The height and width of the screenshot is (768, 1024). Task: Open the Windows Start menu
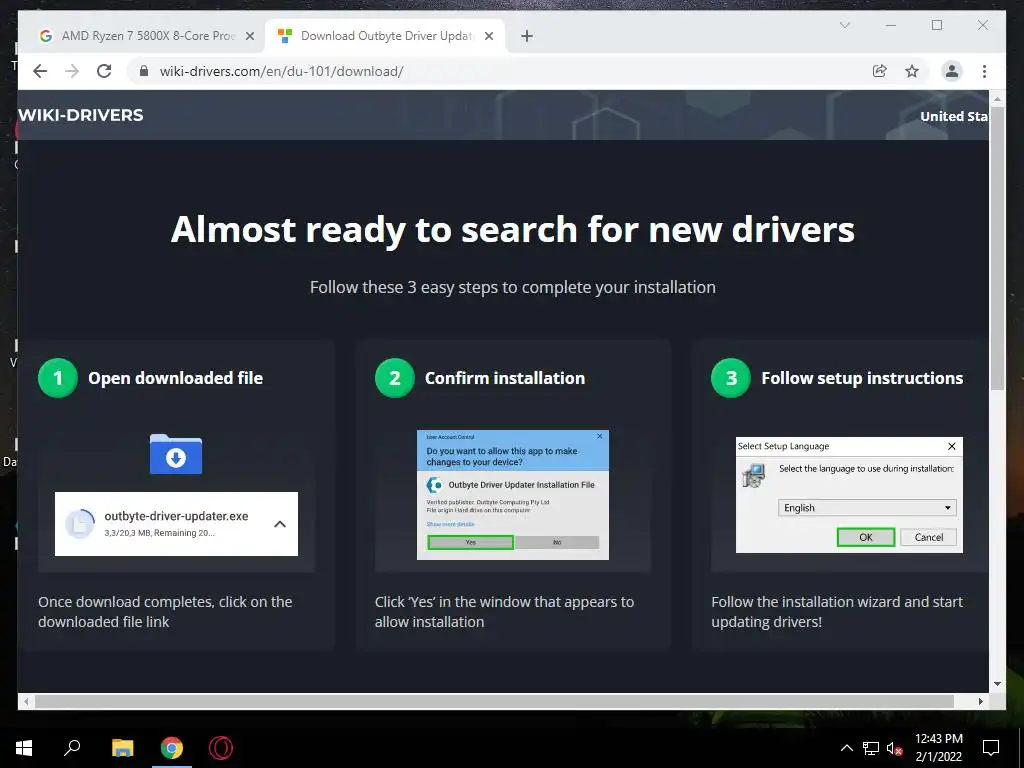24,748
